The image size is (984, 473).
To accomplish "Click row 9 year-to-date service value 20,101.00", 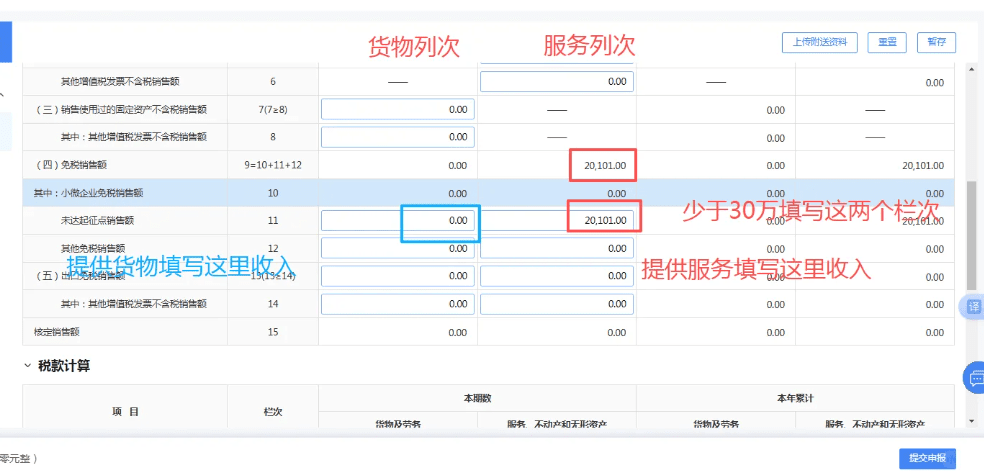I will (923, 166).
